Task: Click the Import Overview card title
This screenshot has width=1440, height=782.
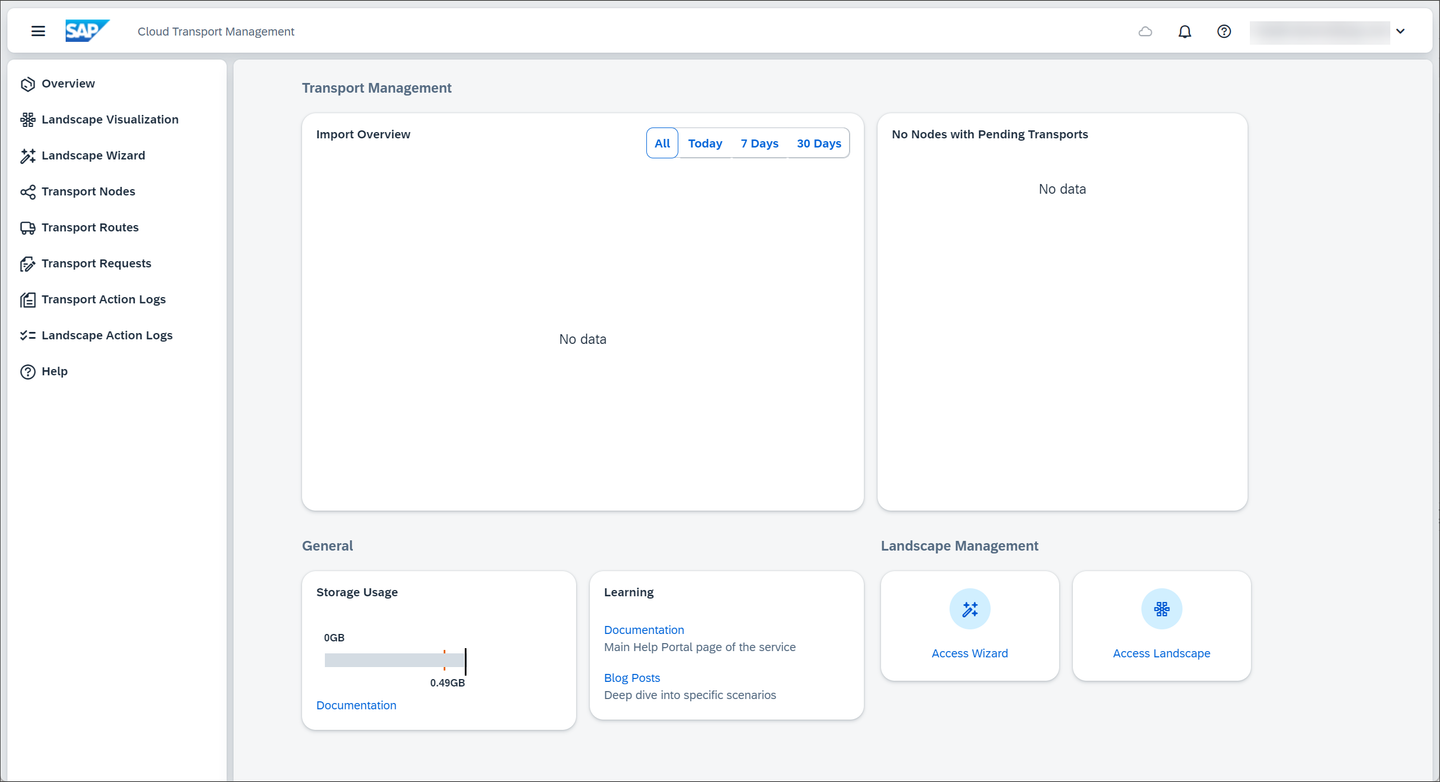Action: [x=363, y=135]
